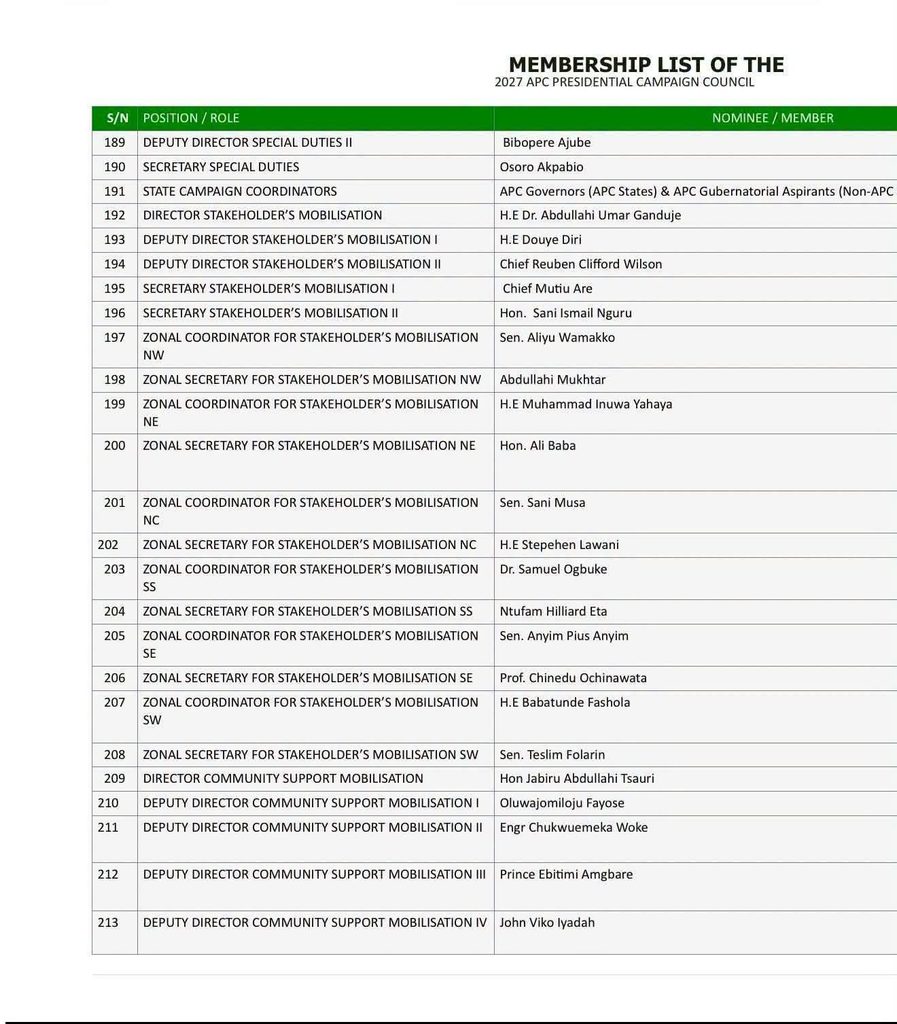Select 'Hon. Sani Ismail Nguru'
Viewport: 897px width, 1024px height.
coord(565,313)
